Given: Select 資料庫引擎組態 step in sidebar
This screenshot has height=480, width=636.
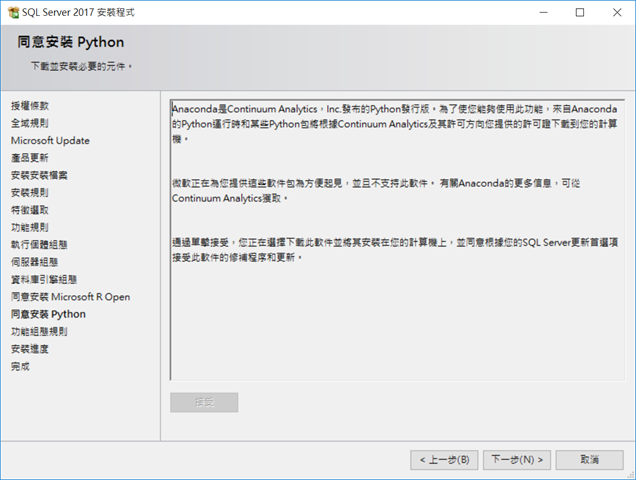Looking at the screenshot, I should point(44,280).
